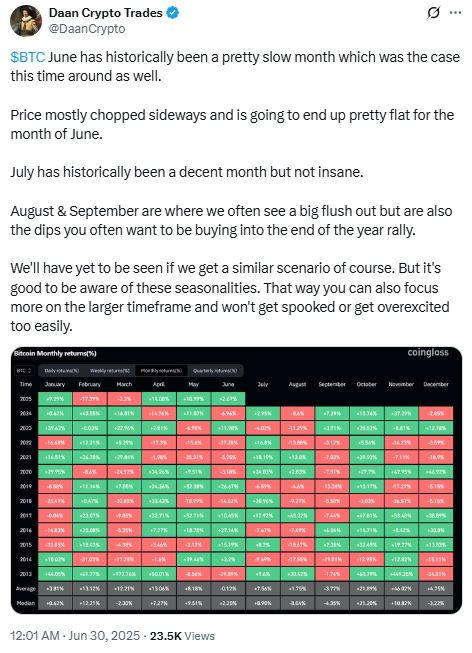Open the three-dot more options menu
Image resolution: width=472 pixels, height=653 pixels.
(x=455, y=13)
